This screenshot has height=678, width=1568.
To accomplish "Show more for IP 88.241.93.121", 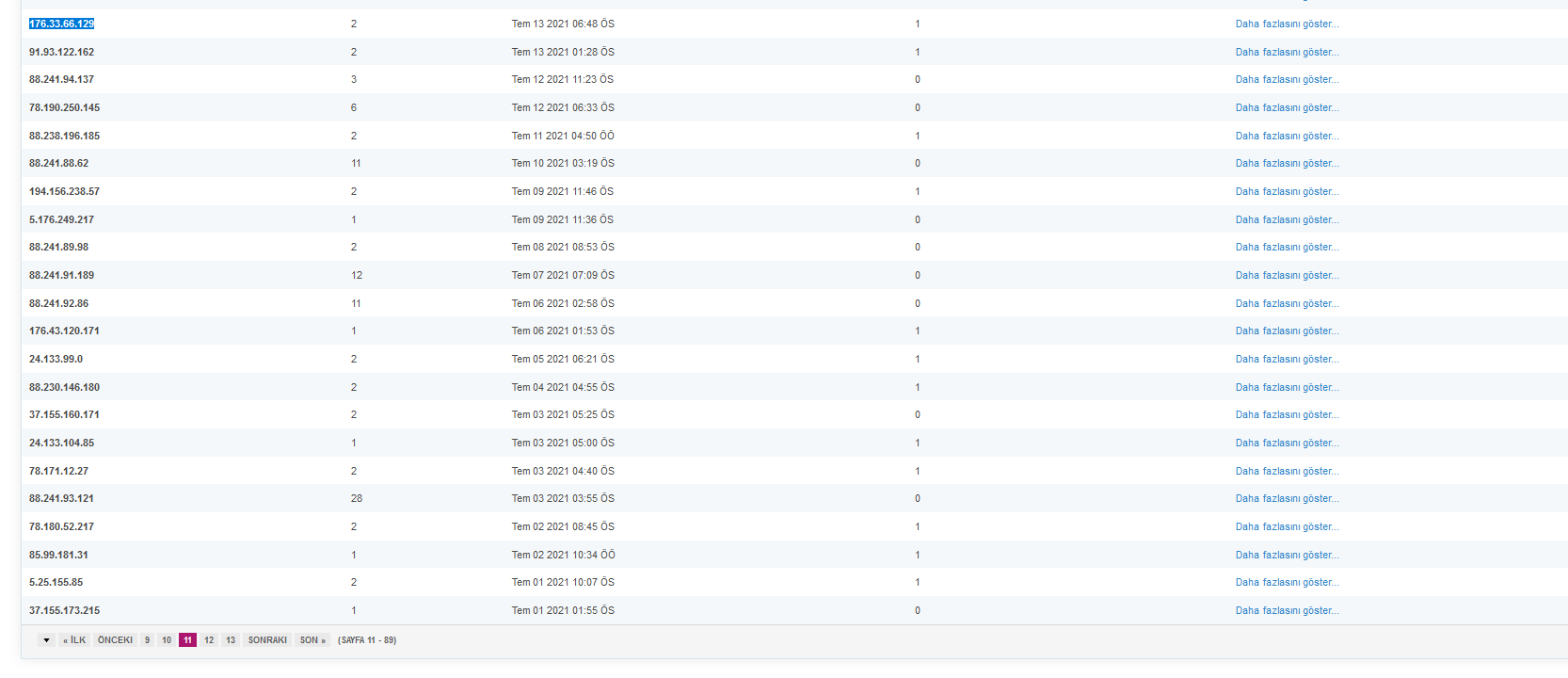I will click(1287, 498).
